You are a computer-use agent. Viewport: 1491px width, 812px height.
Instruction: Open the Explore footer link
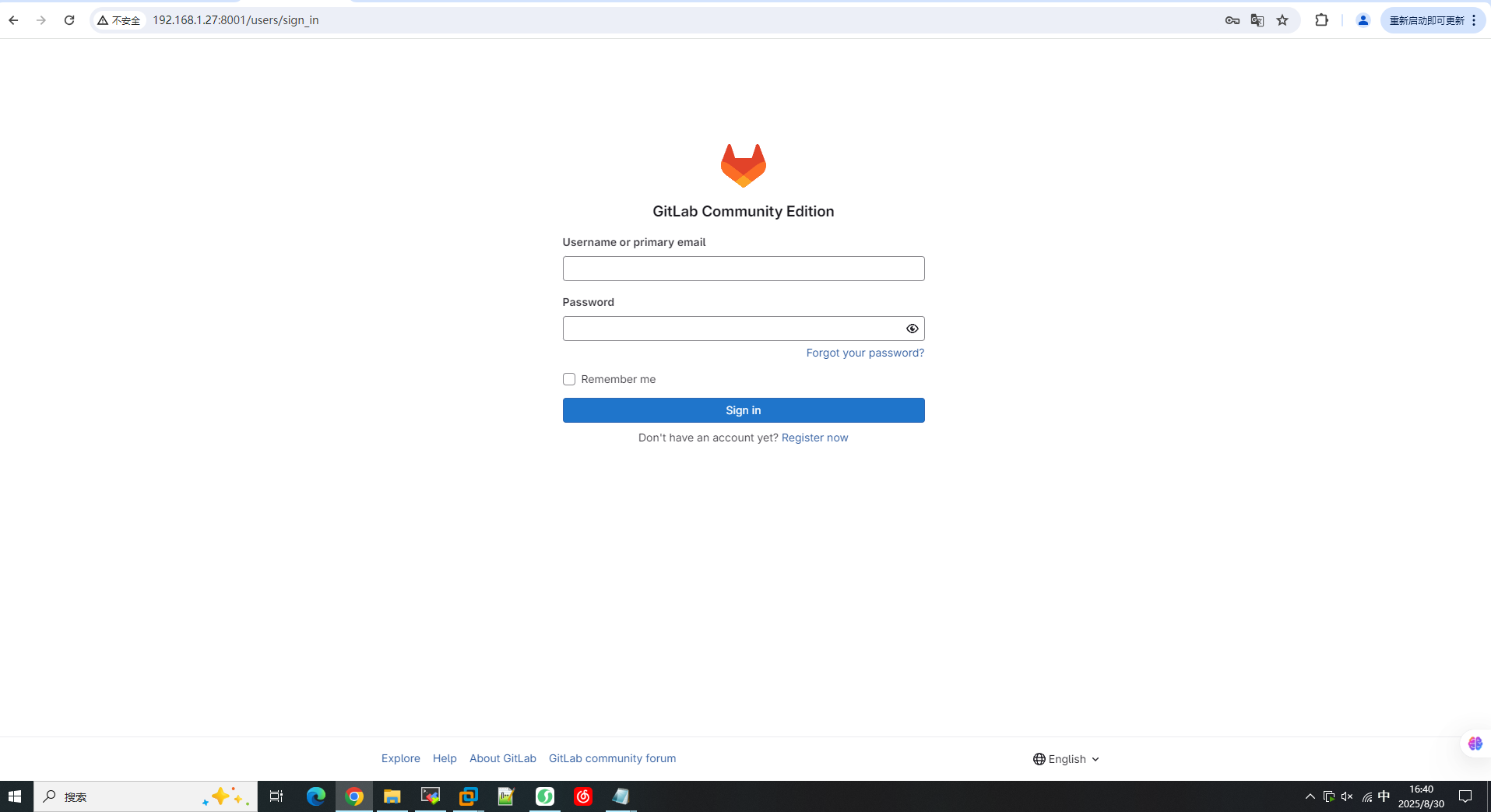400,758
